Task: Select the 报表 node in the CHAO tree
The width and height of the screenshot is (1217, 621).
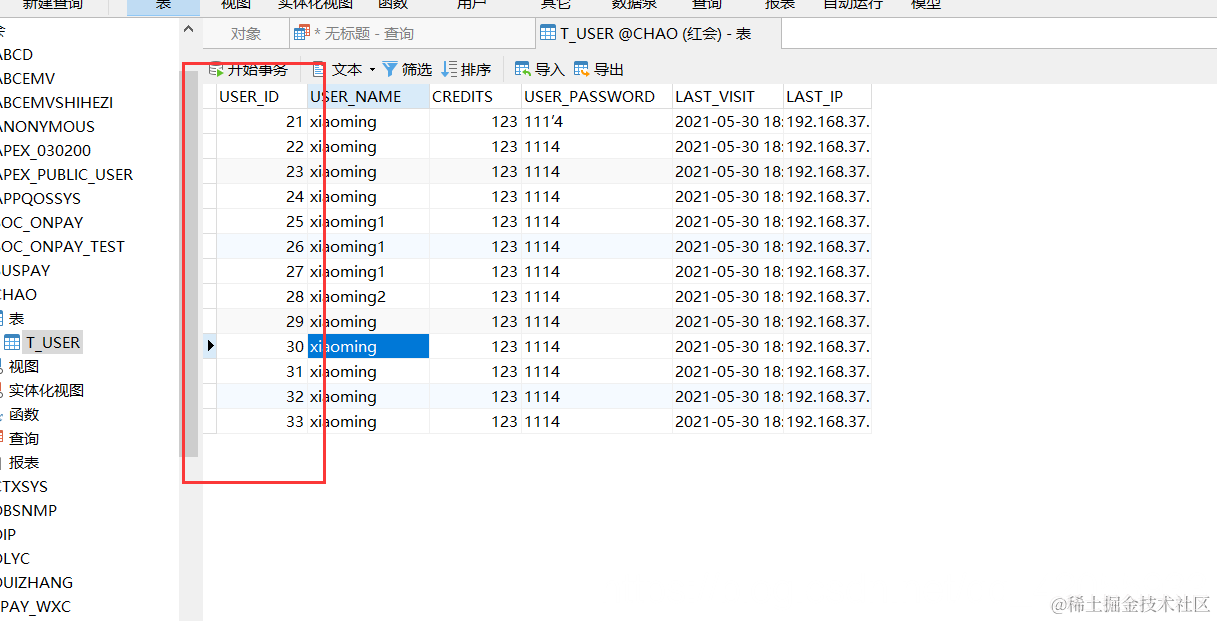Action: coord(24,463)
